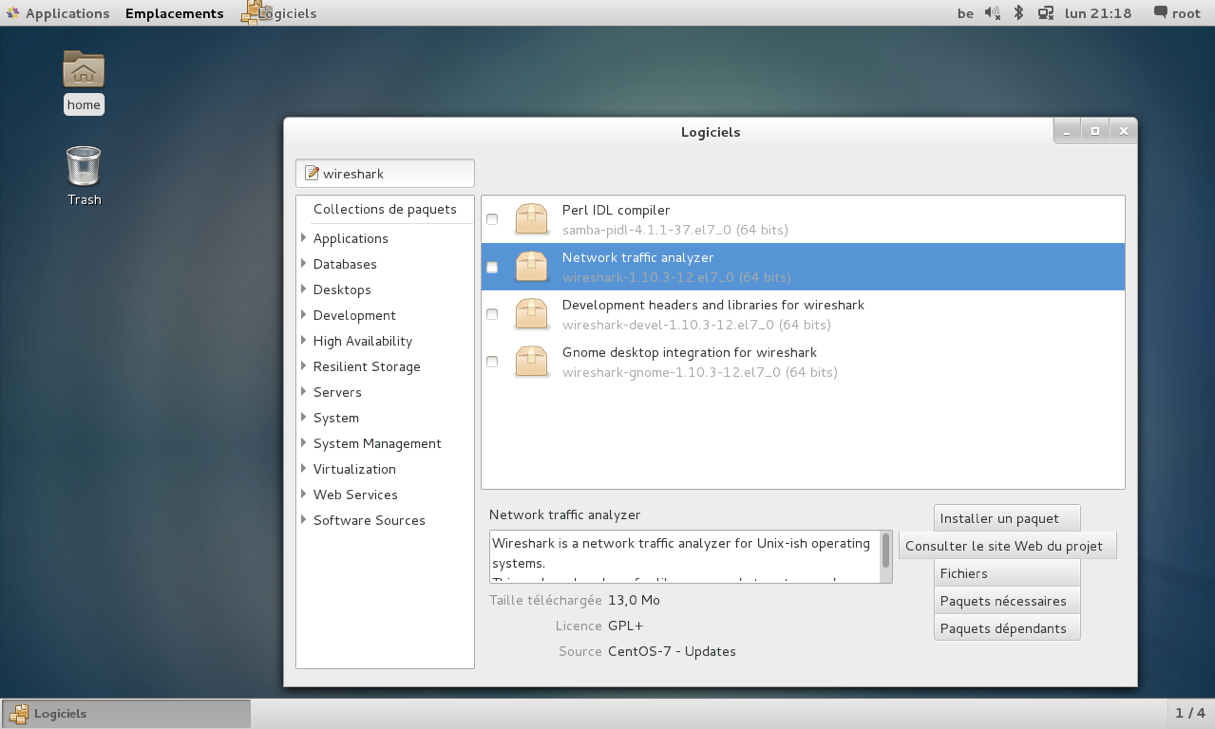Click the Installer un paquet button

click(x=1007, y=518)
